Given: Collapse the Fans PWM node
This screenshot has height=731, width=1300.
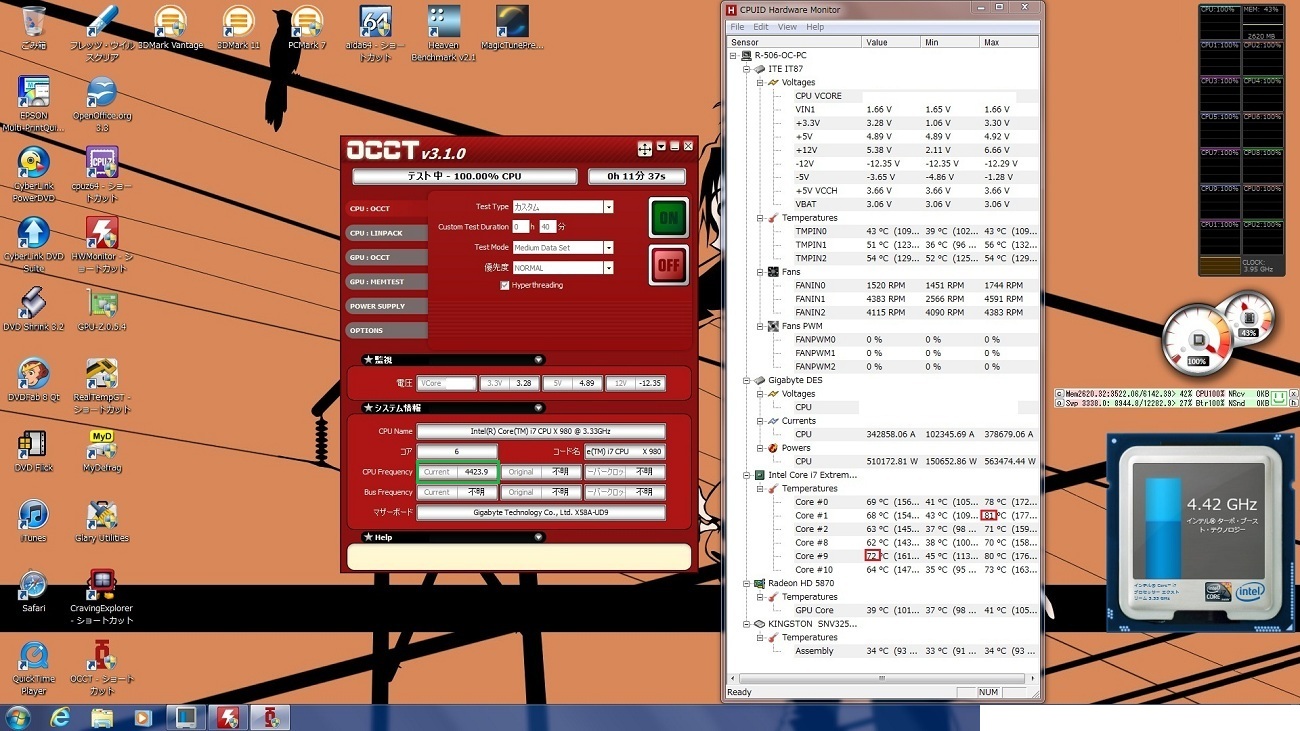Looking at the screenshot, I should (760, 326).
